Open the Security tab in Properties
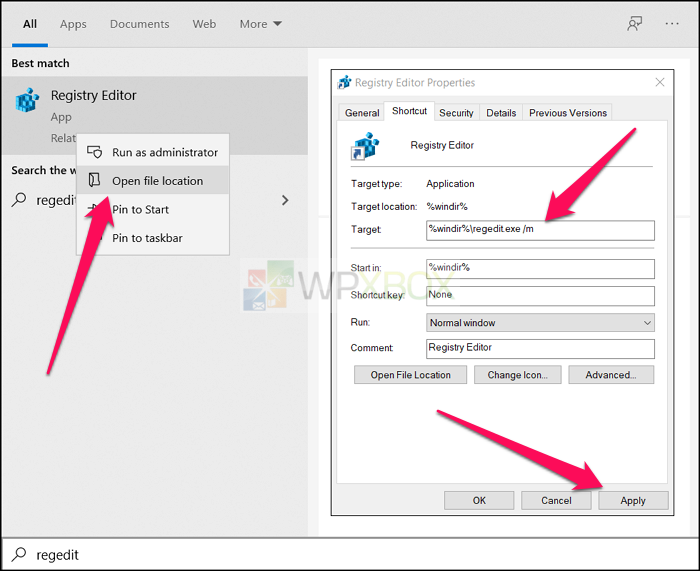The height and width of the screenshot is (571, 700). coord(456,113)
